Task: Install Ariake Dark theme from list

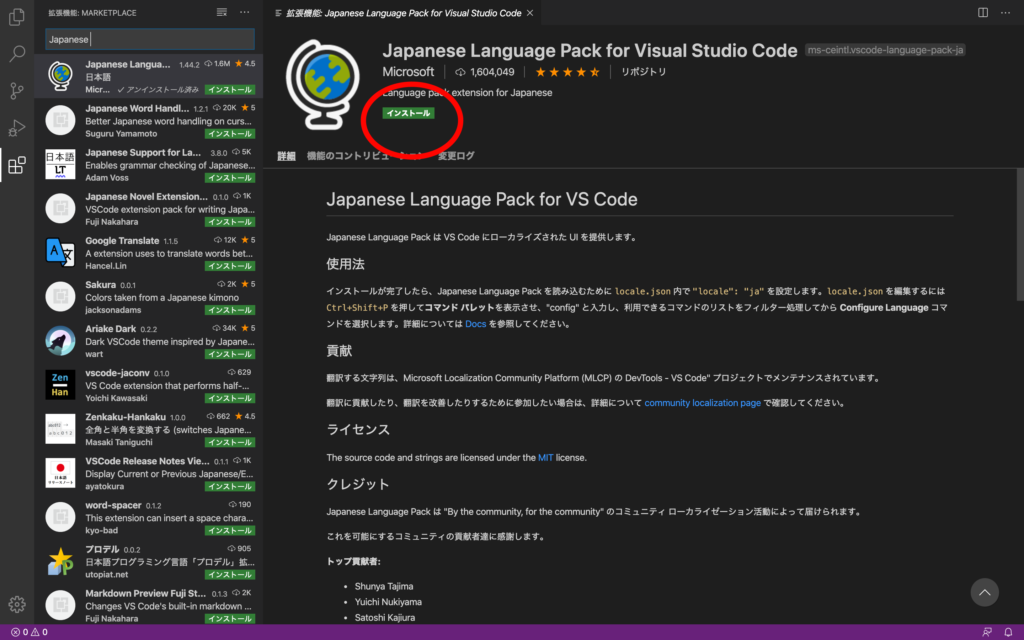Action: [x=230, y=354]
